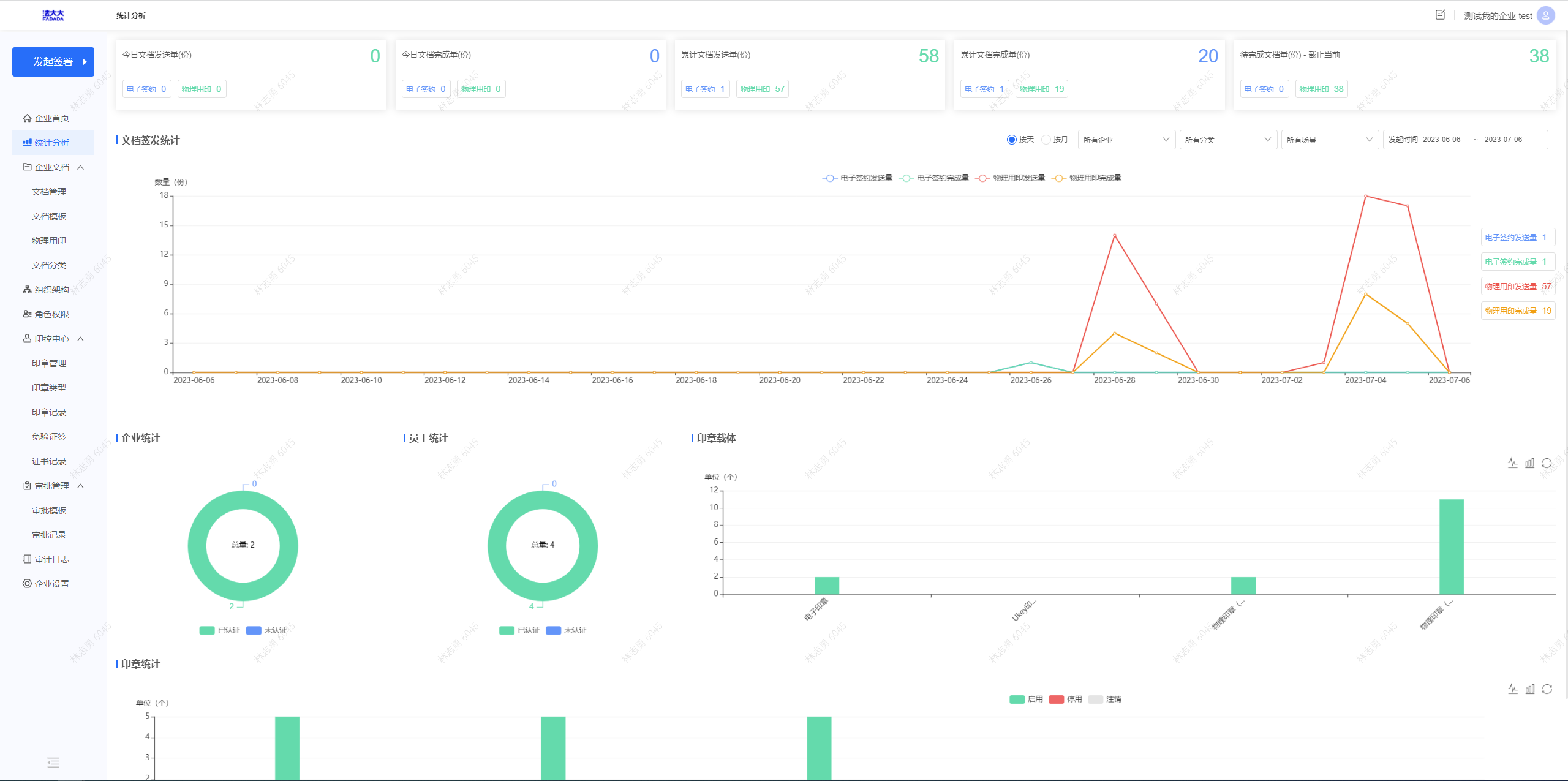Viewport: 1568px width, 781px height.
Task: Click 电子签约发送量 1 summary tag
Action: tap(1518, 237)
